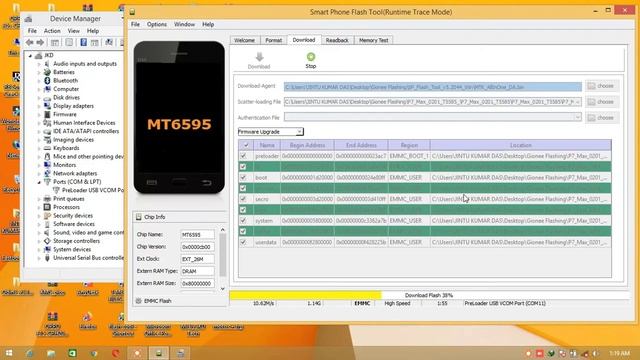
Task: Collapse the JKD root computer node
Action: pos(30,56)
